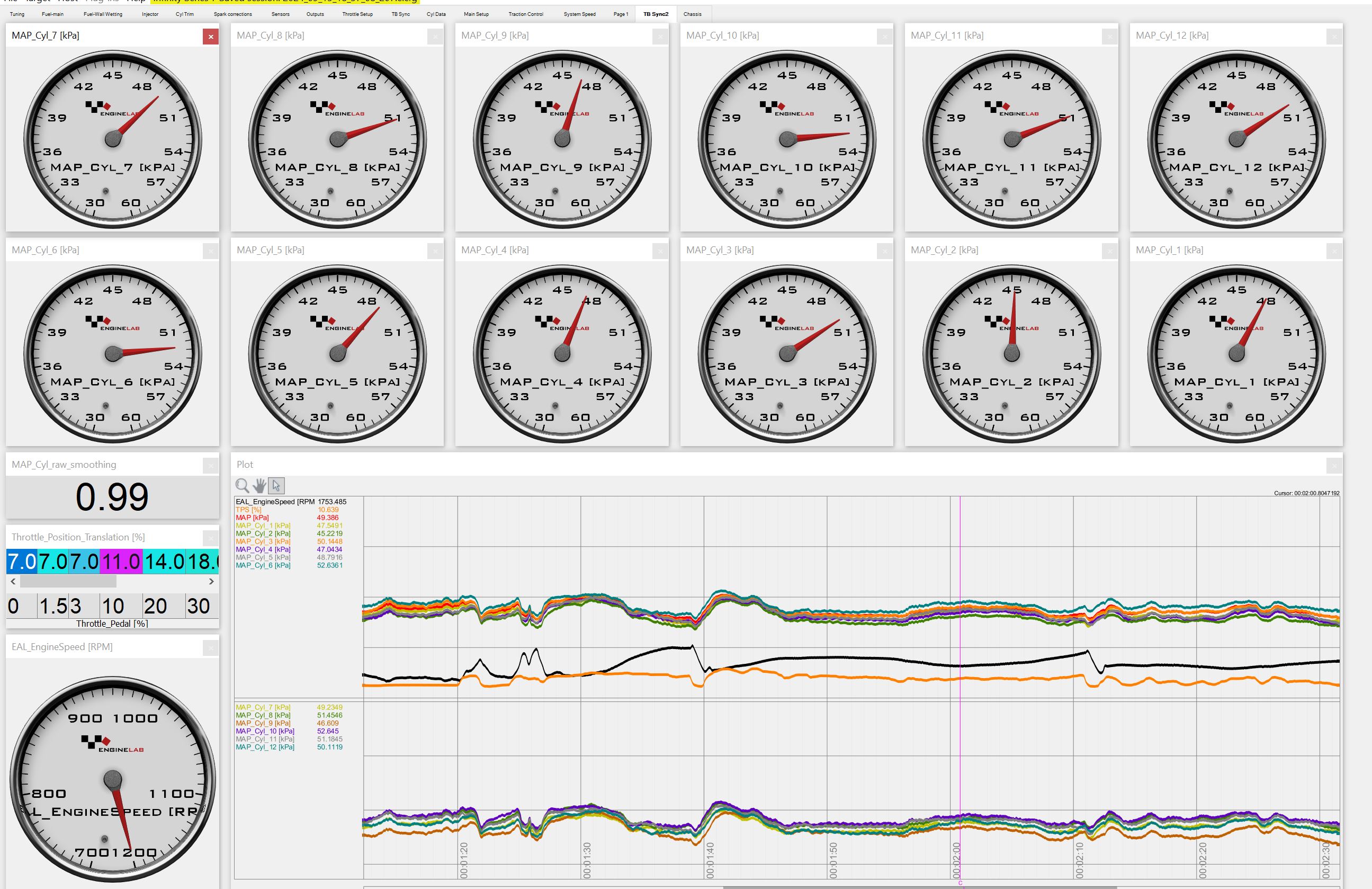Screen dimensions: 1372x889
Task: Select MAP_Cyl_6 entry in plot legend
Action: pos(263,565)
